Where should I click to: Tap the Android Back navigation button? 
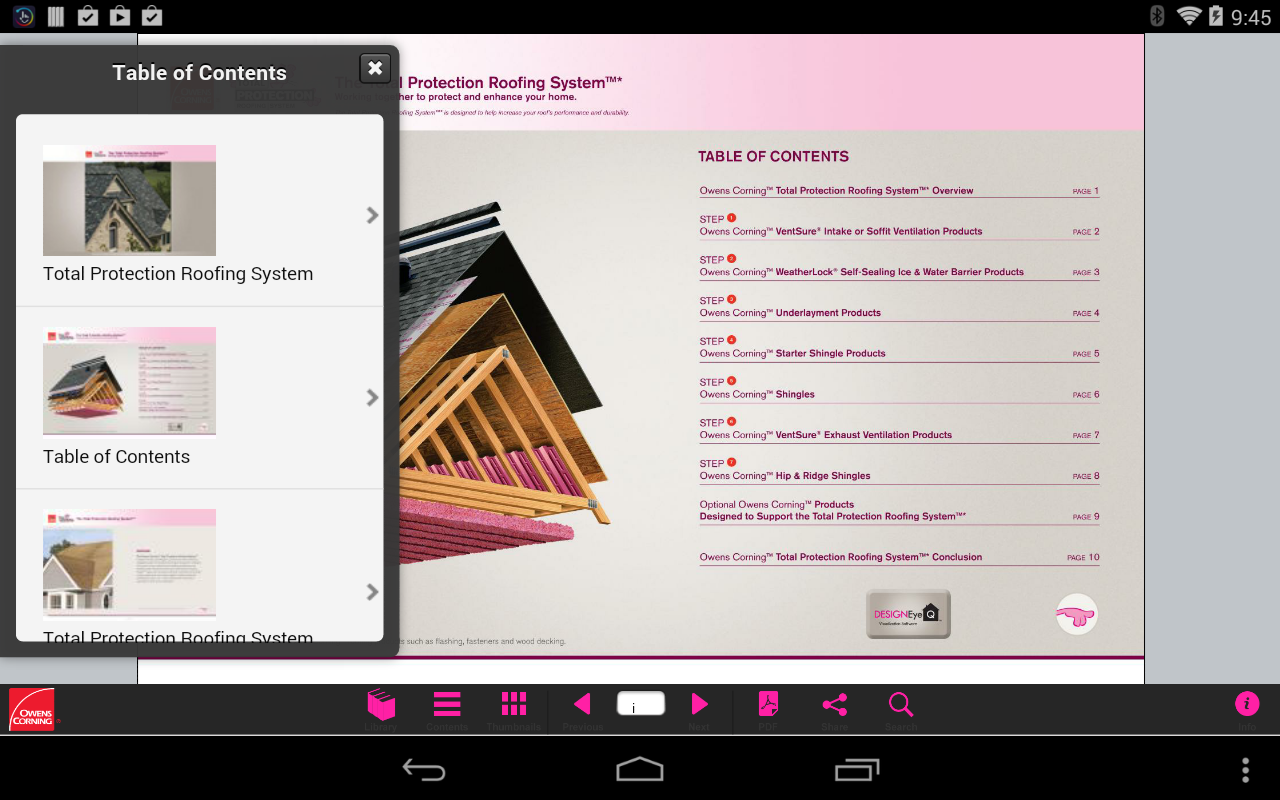[424, 769]
